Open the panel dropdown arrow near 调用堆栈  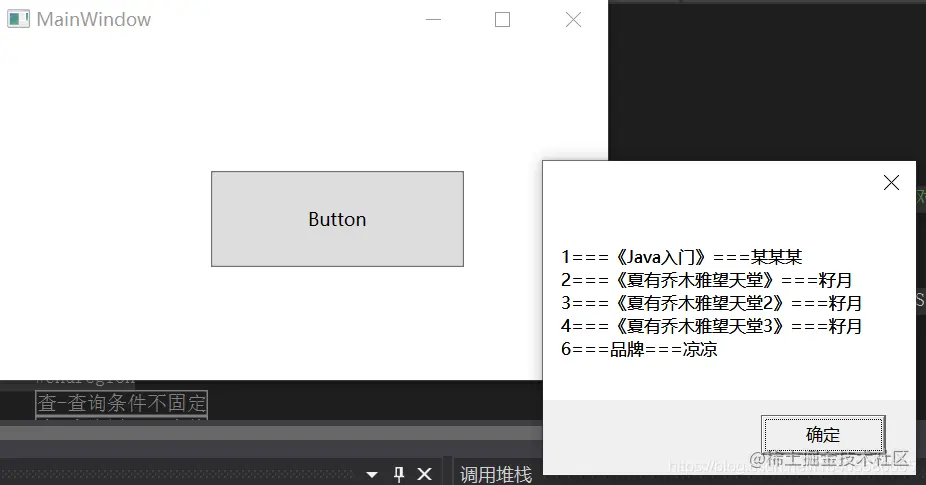coord(371,474)
